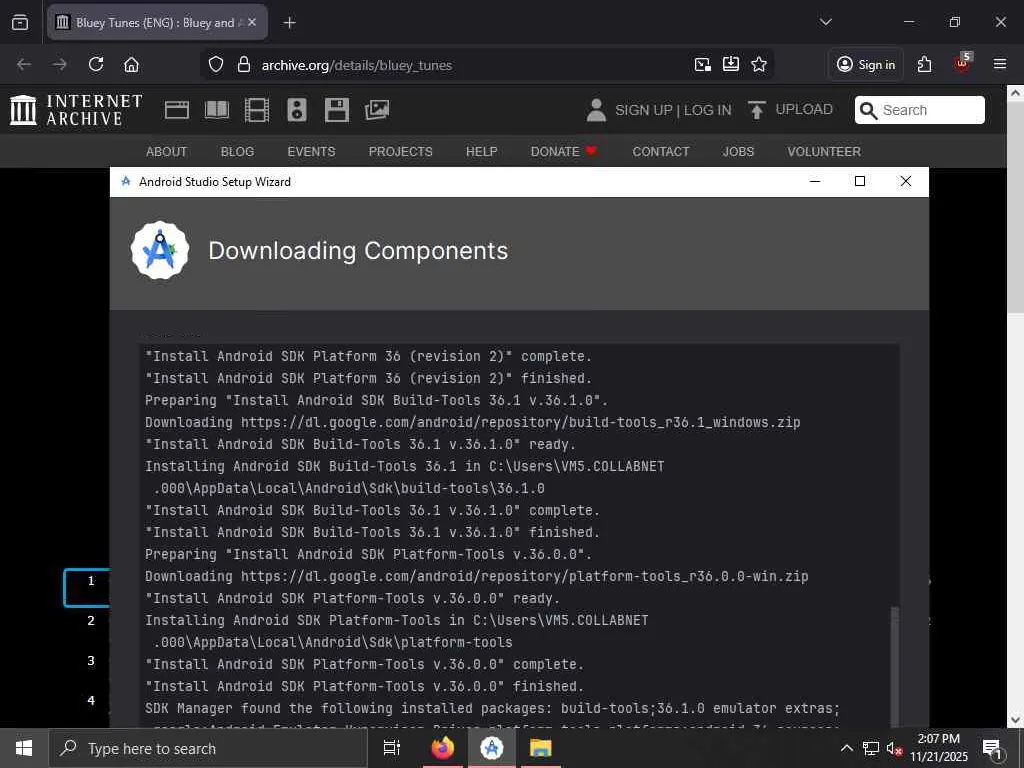Open Web archive icon in Archive nav
Viewport: 1024px width, 768px height.
(x=176, y=110)
